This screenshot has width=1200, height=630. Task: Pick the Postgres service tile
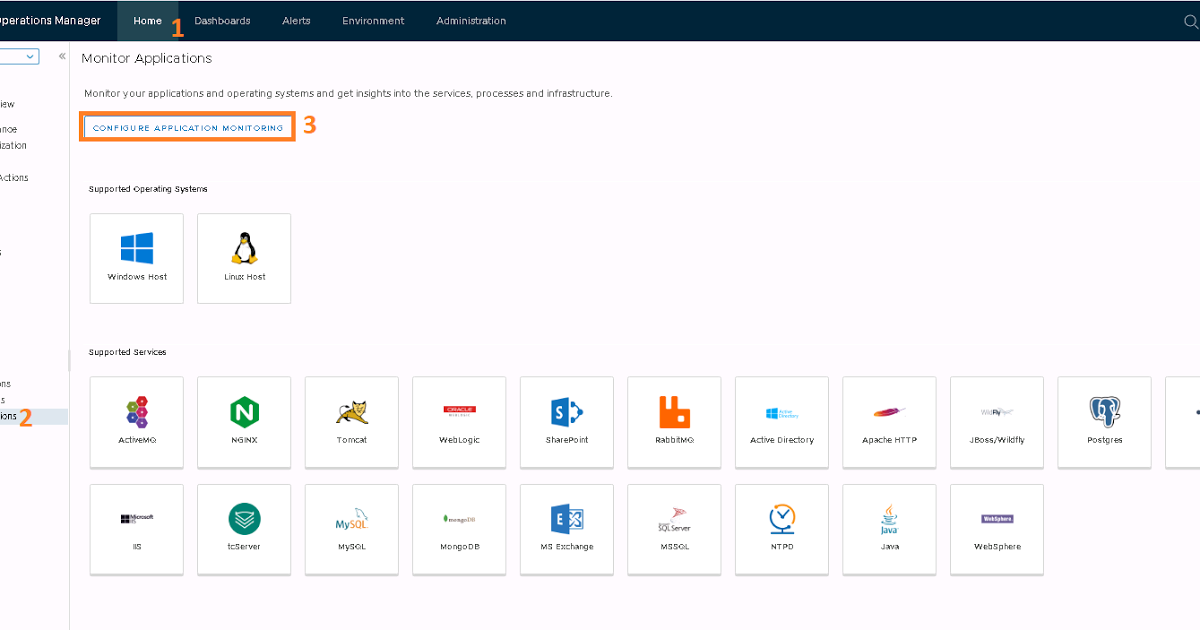tap(1104, 421)
